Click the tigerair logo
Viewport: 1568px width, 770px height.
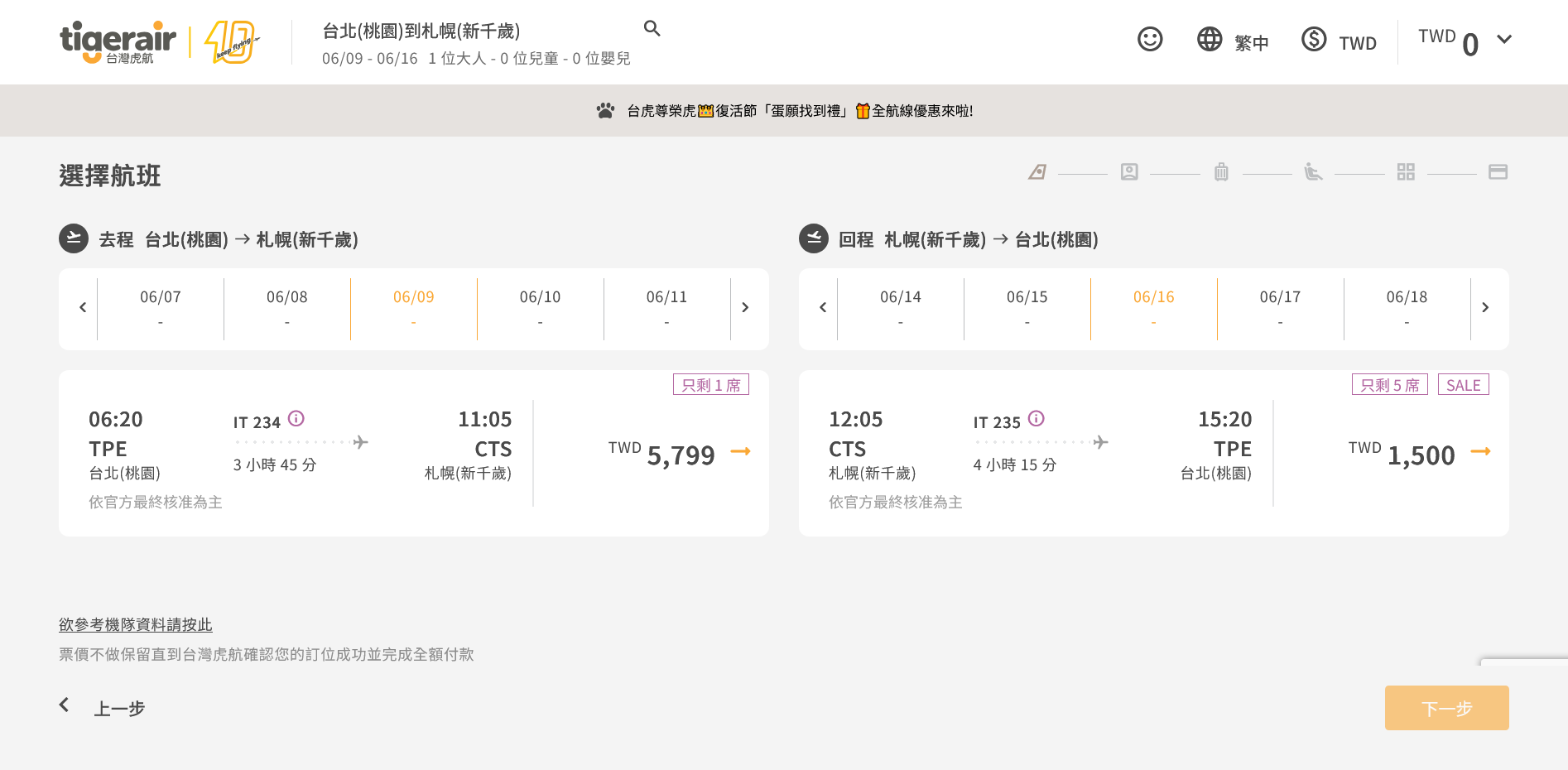pyautogui.click(x=118, y=41)
